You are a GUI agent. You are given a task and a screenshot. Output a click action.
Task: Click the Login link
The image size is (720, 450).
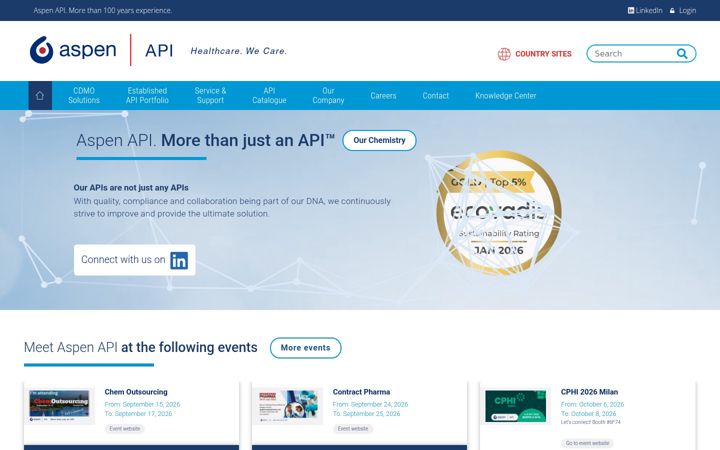(x=687, y=10)
